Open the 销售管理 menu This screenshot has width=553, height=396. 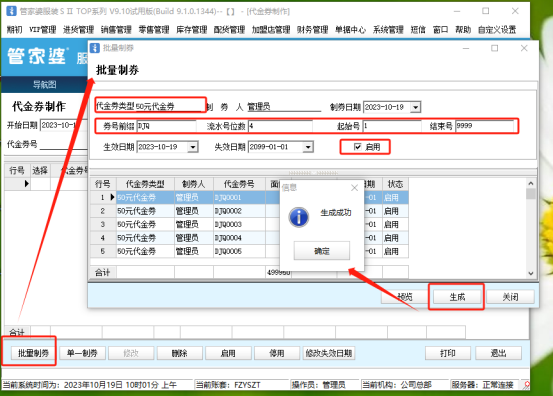pyautogui.click(x=116, y=30)
